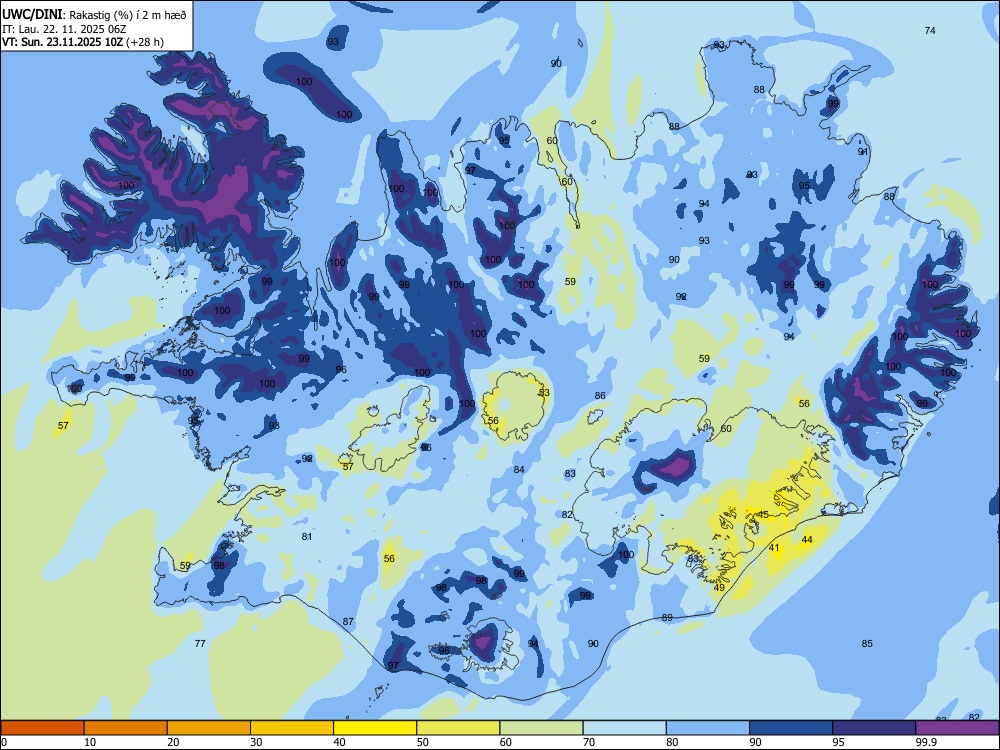Screen dimensions: 1000x750
Task: Click the indigo 95–99.9 legend swatch
Action: pyautogui.click(x=874, y=728)
